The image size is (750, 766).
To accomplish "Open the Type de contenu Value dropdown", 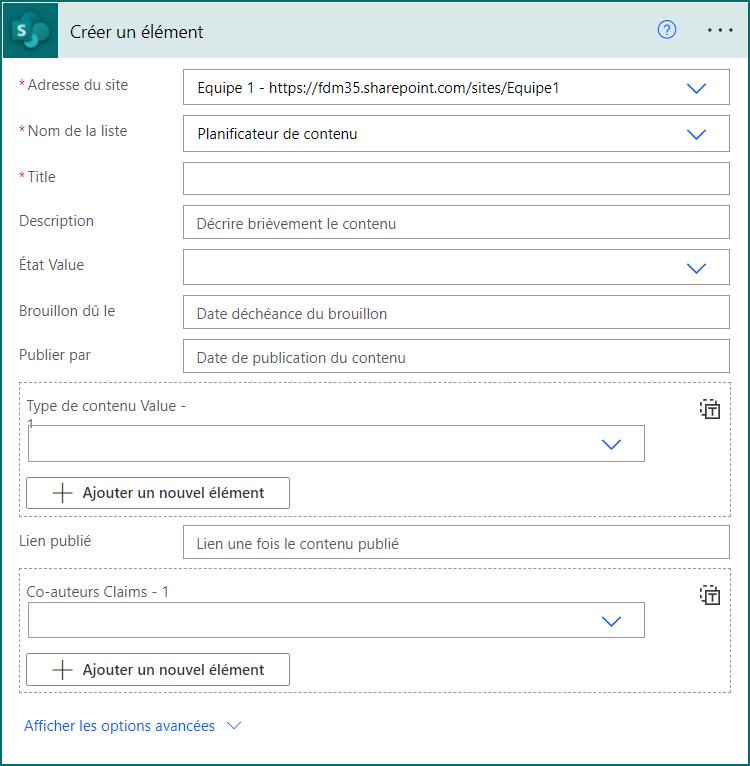I will pos(612,444).
